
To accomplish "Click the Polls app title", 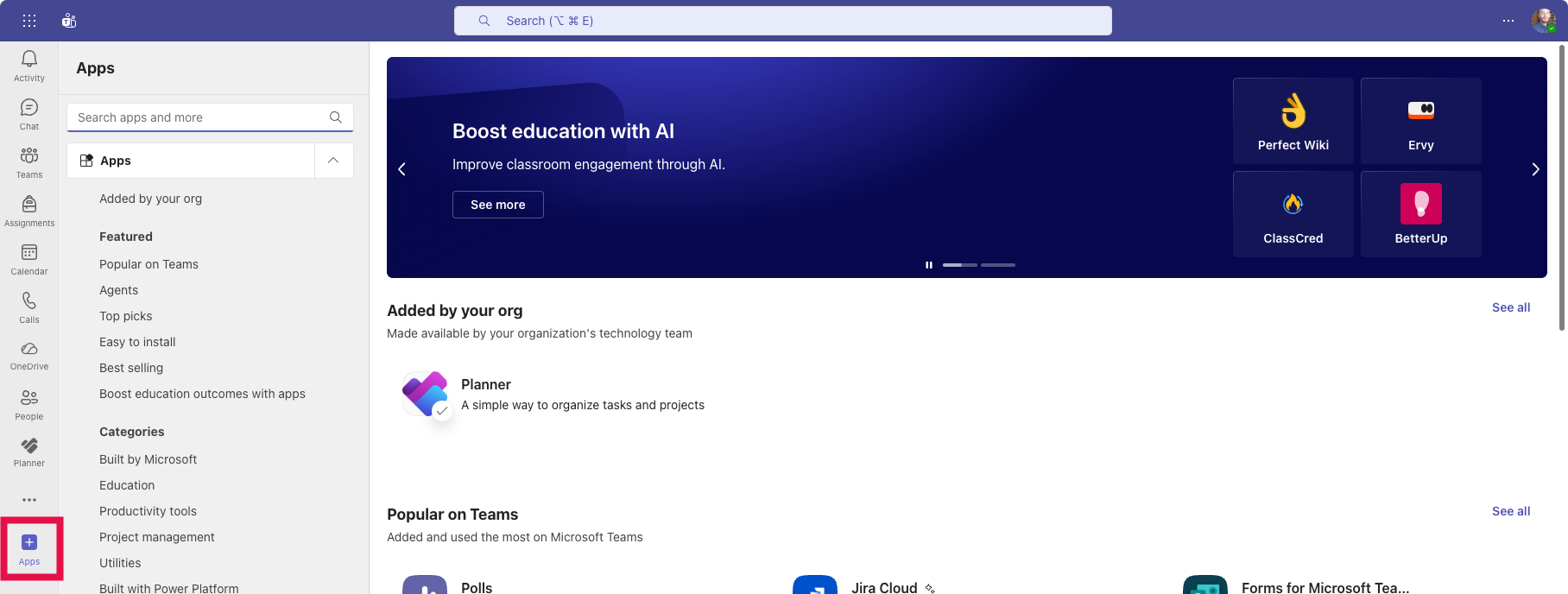I will pyautogui.click(x=477, y=587).
